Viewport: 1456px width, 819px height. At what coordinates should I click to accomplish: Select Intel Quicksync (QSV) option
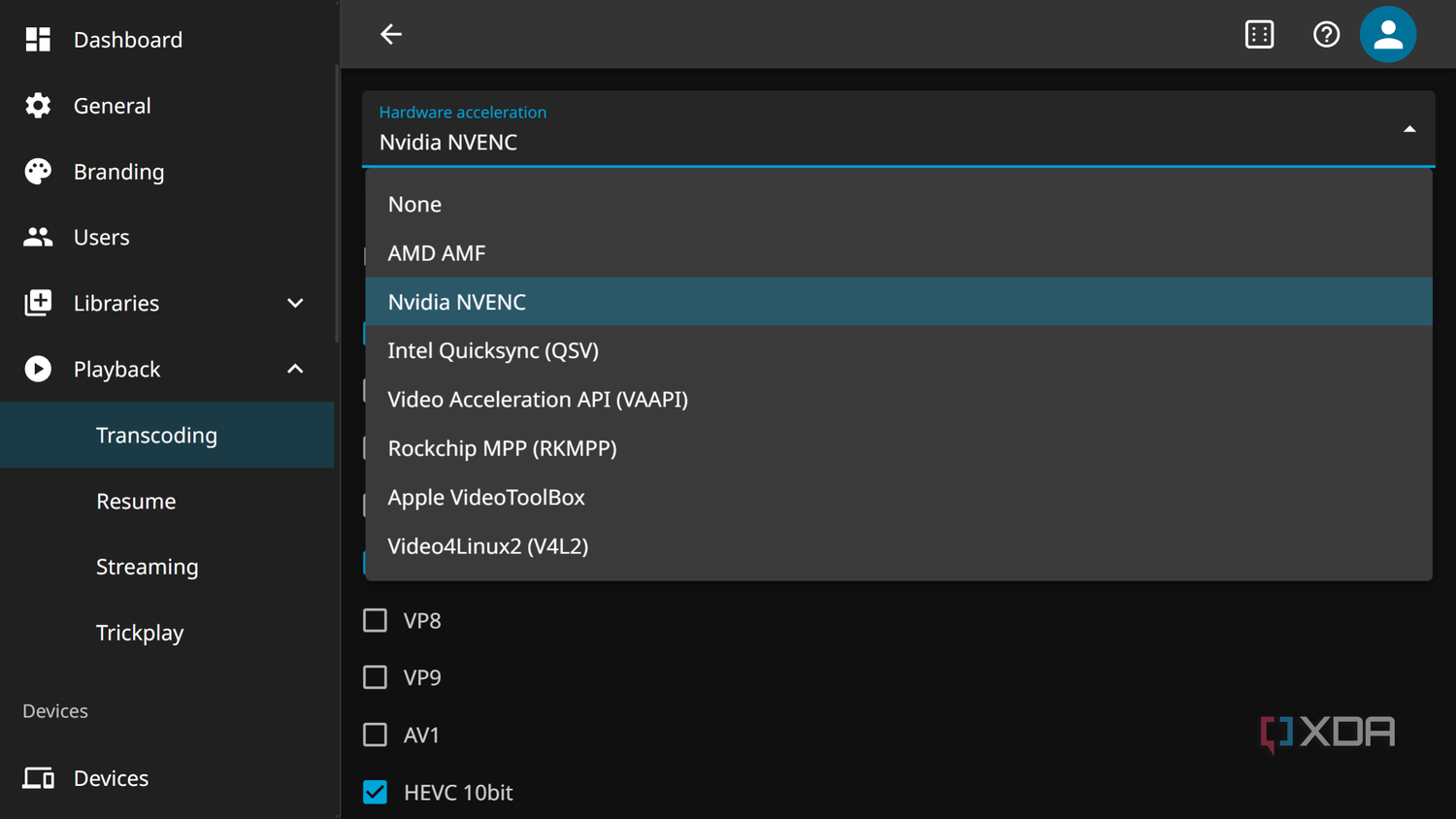(899, 350)
